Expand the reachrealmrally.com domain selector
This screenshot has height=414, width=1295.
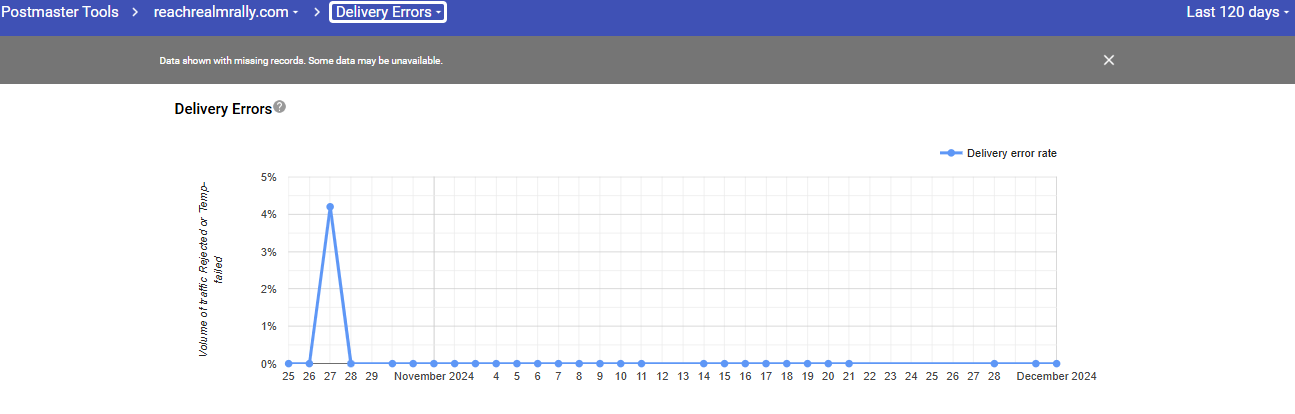(225, 12)
